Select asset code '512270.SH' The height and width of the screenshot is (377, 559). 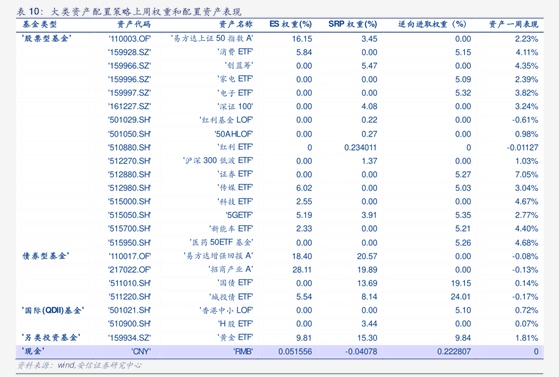tap(129, 161)
